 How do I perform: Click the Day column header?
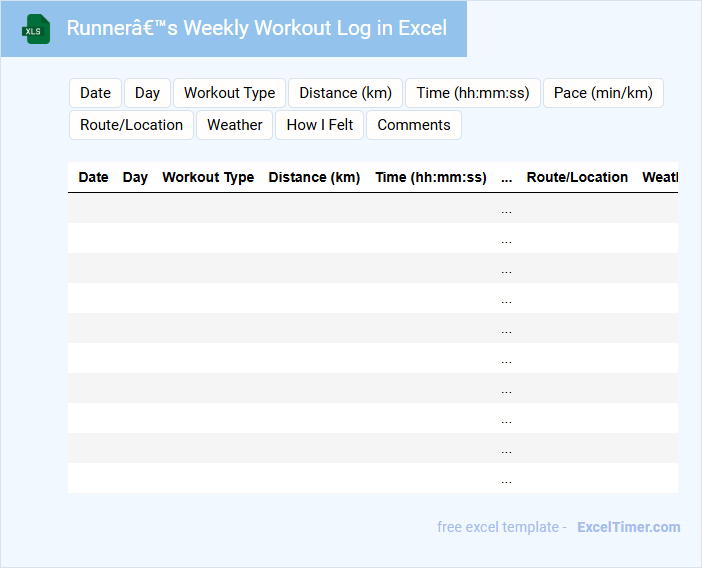point(135,177)
